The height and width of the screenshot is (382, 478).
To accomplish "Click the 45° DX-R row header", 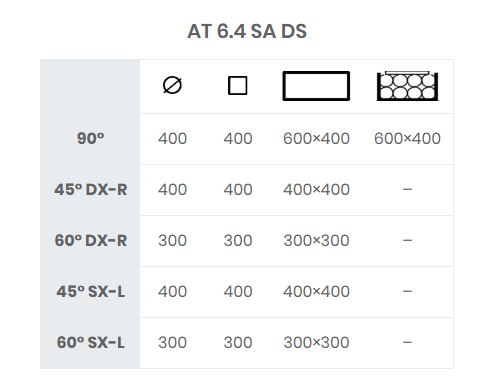I will [90, 190].
